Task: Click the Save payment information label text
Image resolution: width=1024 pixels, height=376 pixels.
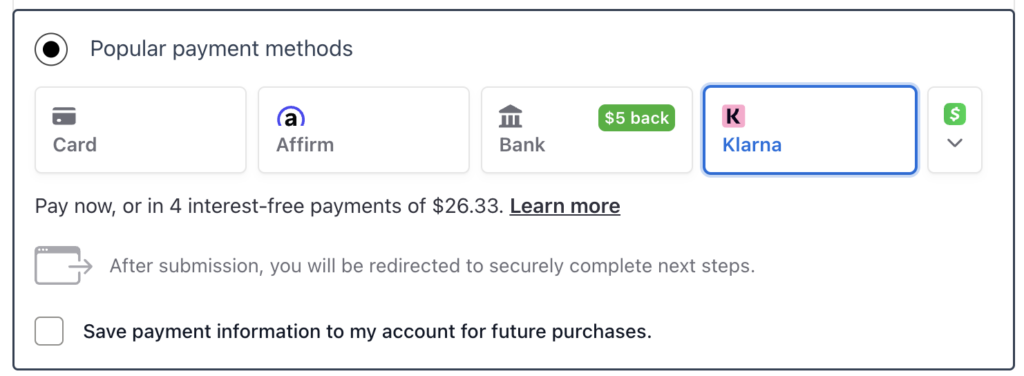Action: tap(367, 332)
